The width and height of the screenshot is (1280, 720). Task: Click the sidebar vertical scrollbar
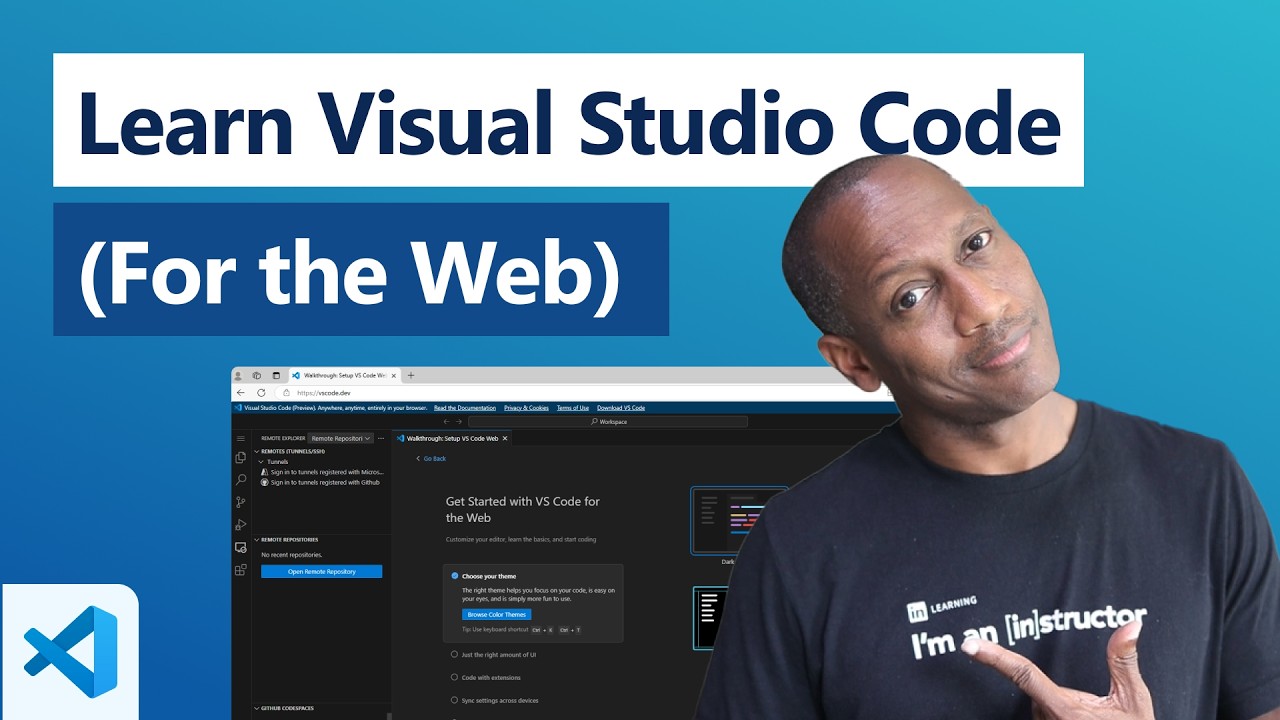pos(389,716)
